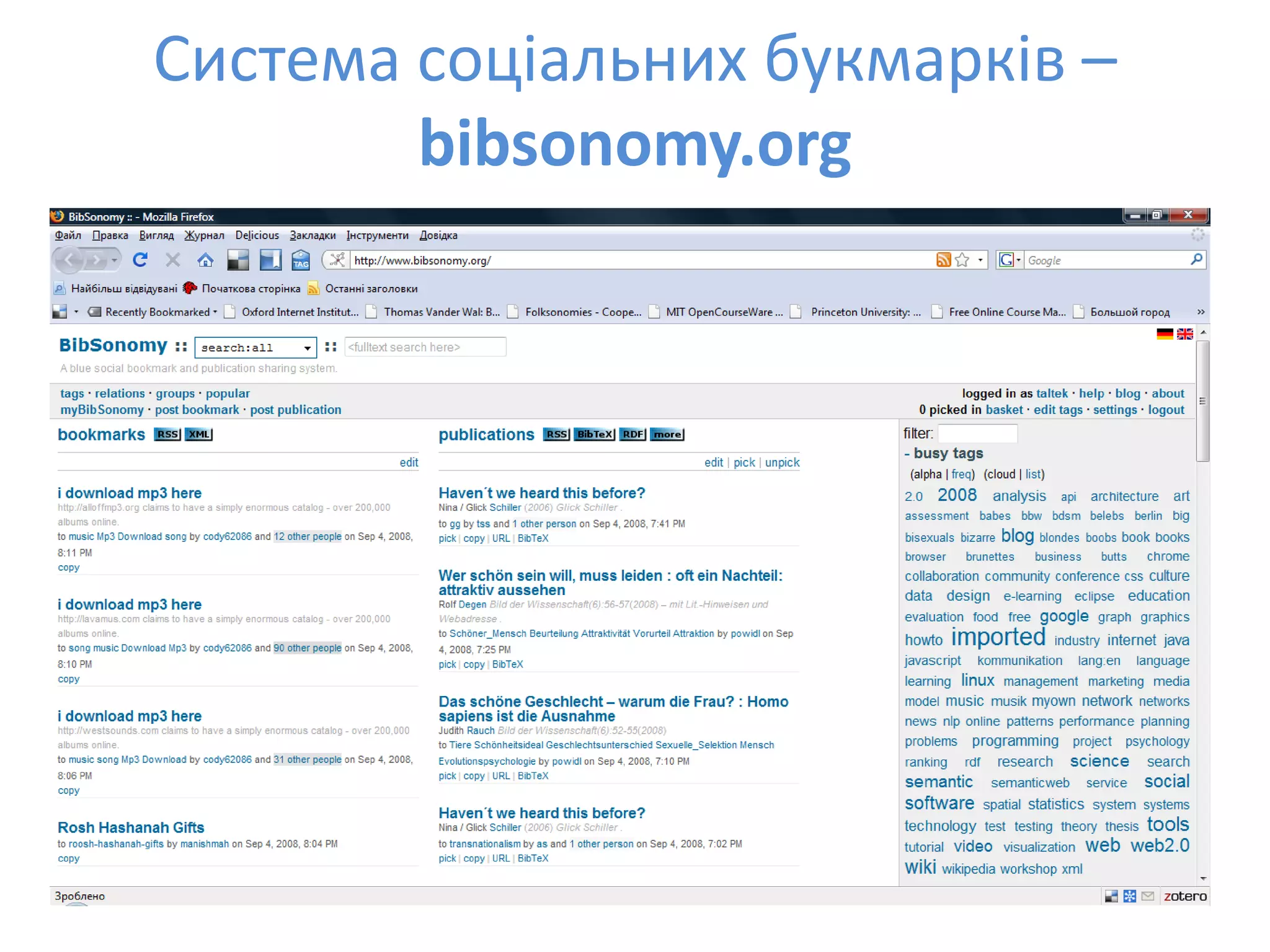Click the Google search input box
Screen dimensions: 1270x952
1106,260
